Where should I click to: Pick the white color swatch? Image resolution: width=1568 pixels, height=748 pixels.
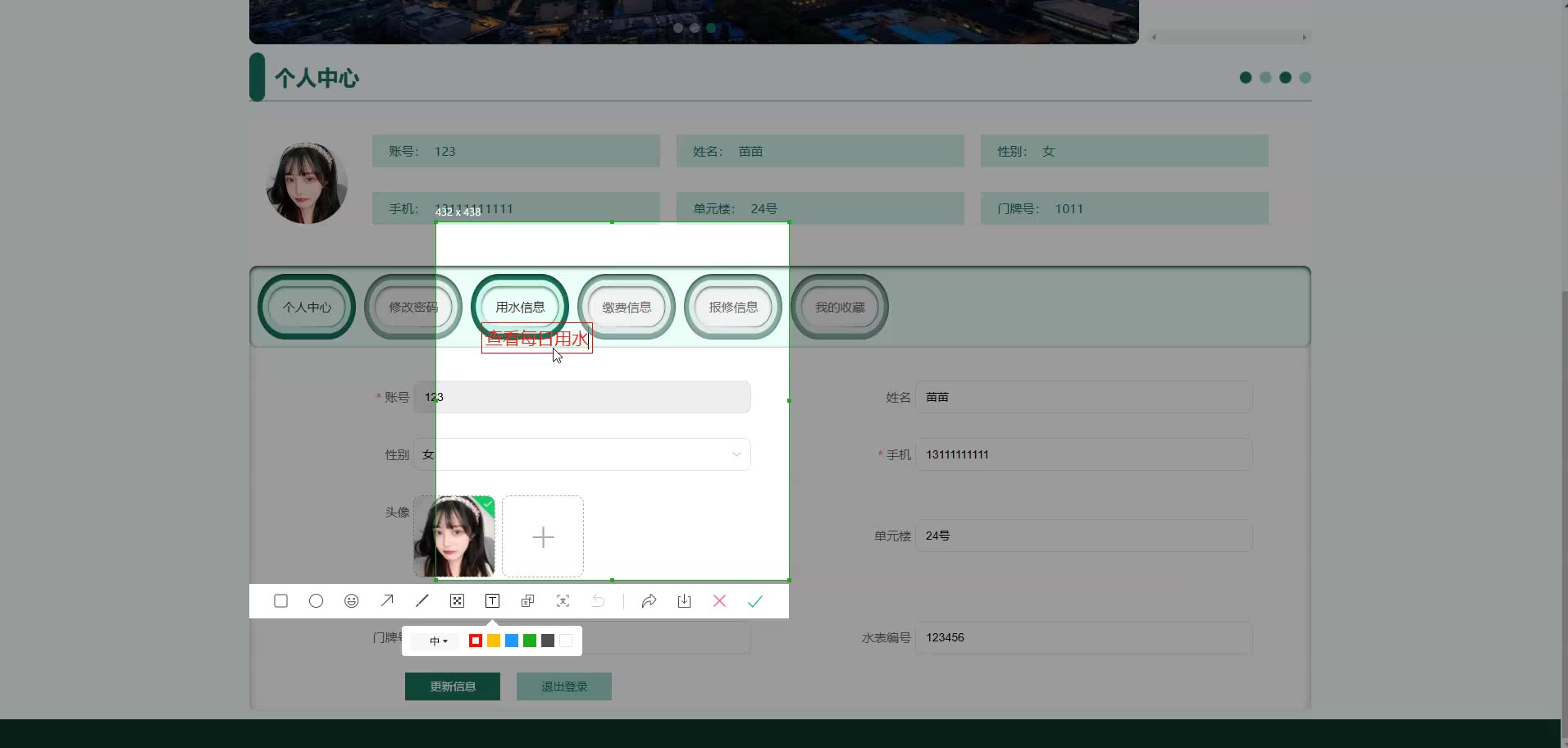pyautogui.click(x=566, y=641)
